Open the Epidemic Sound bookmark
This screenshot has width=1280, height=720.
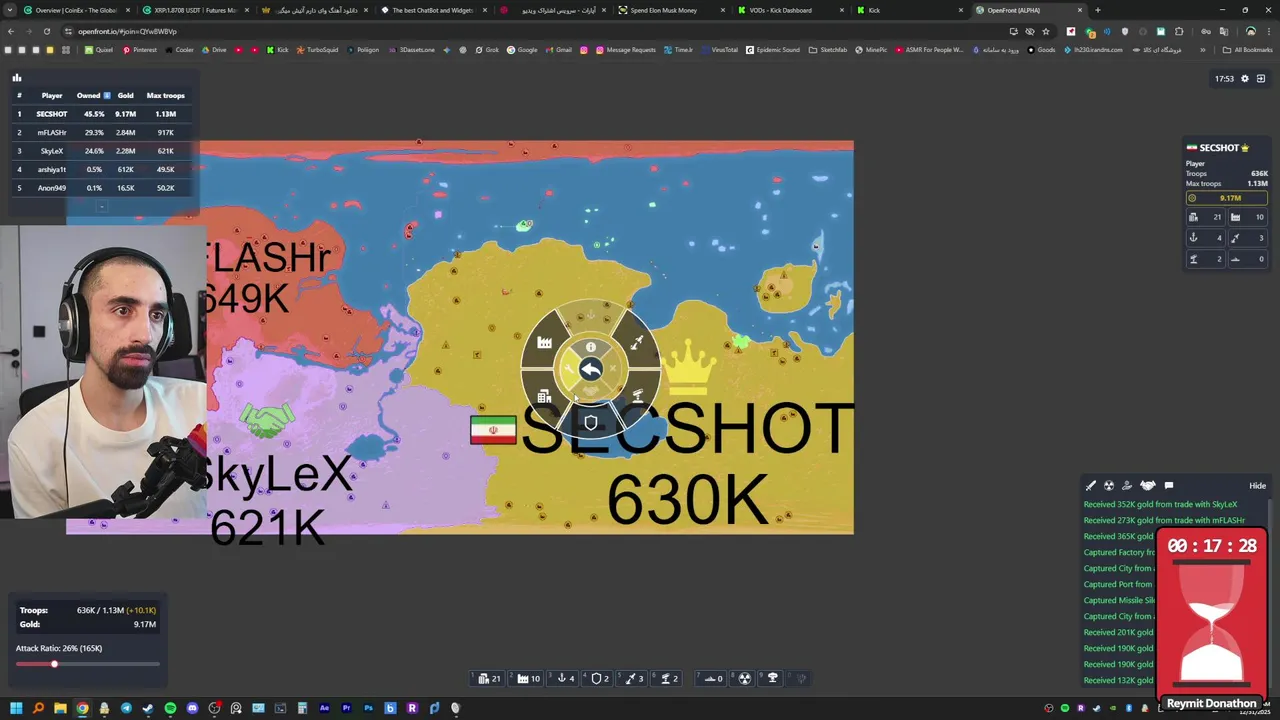[773, 50]
